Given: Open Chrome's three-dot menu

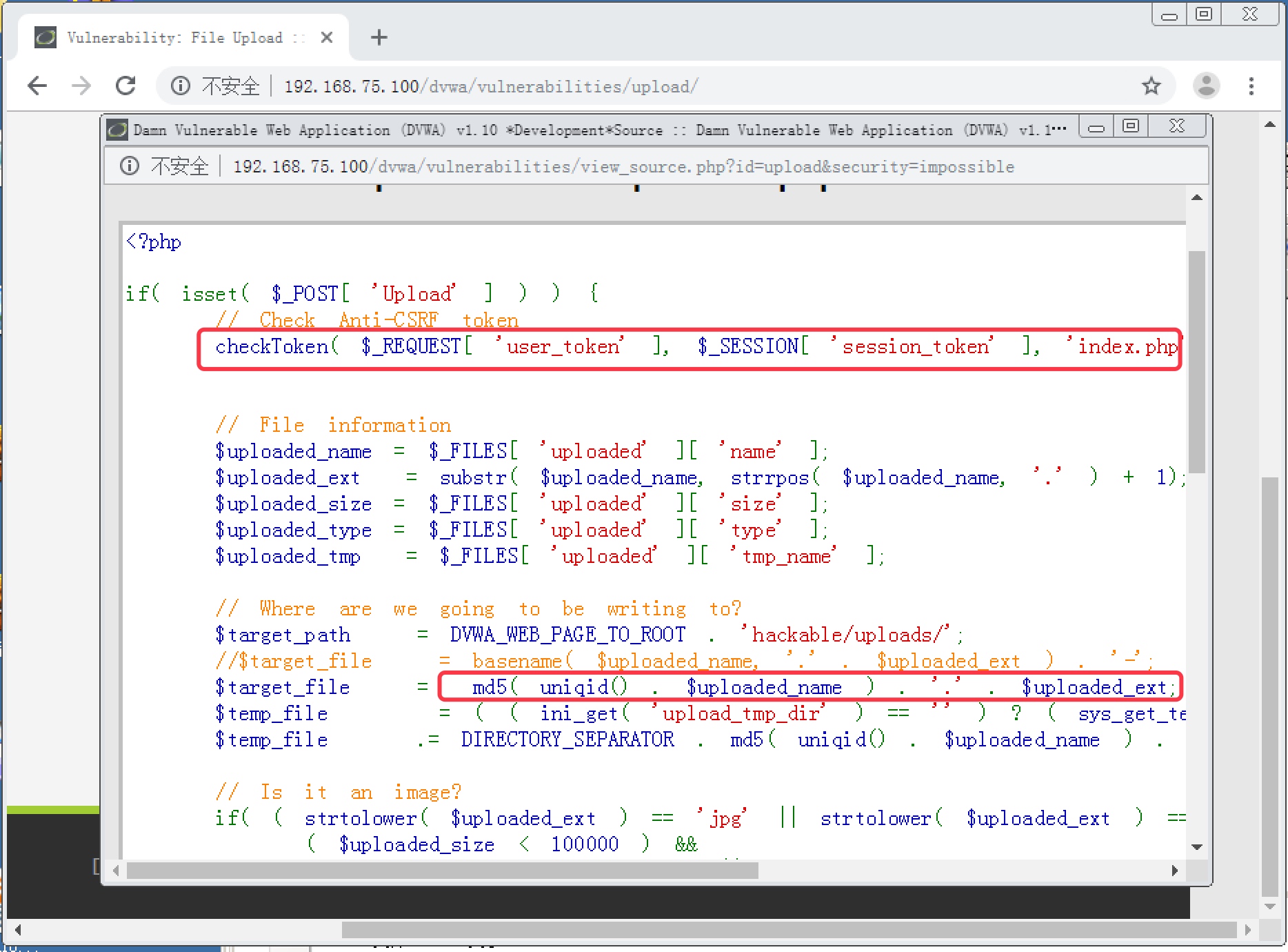Looking at the screenshot, I should pyautogui.click(x=1251, y=86).
